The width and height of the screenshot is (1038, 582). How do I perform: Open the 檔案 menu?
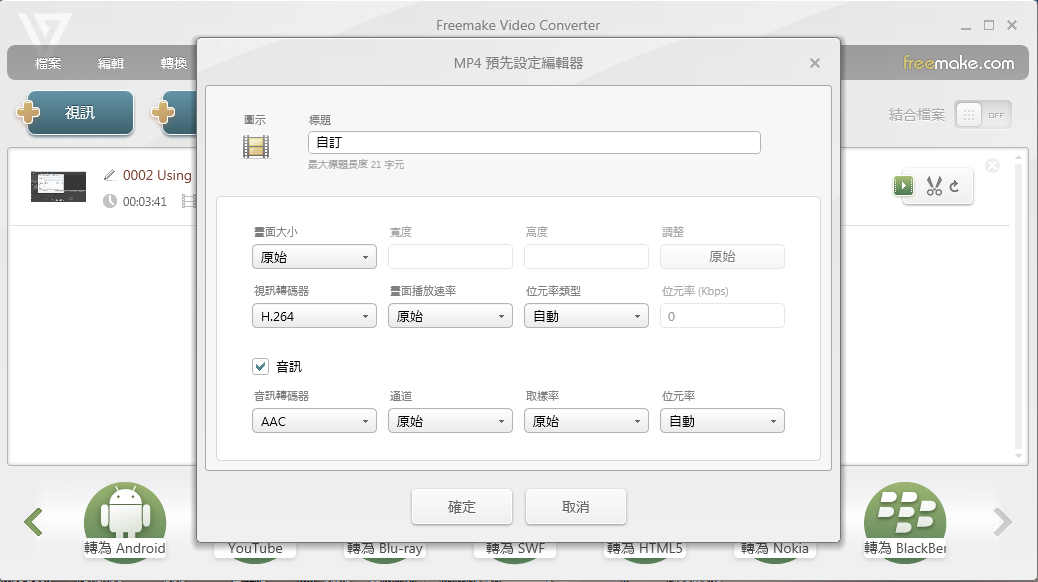click(48, 63)
